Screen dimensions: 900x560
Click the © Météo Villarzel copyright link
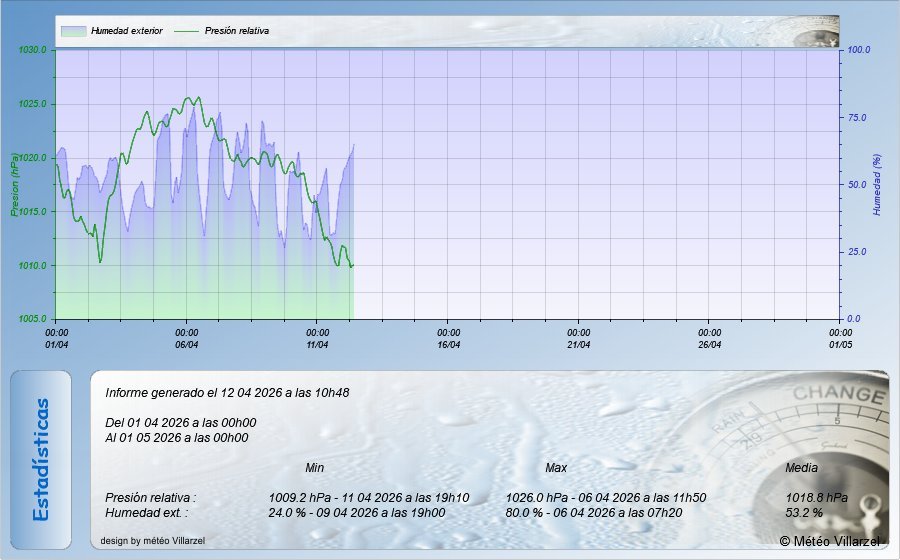click(x=830, y=541)
